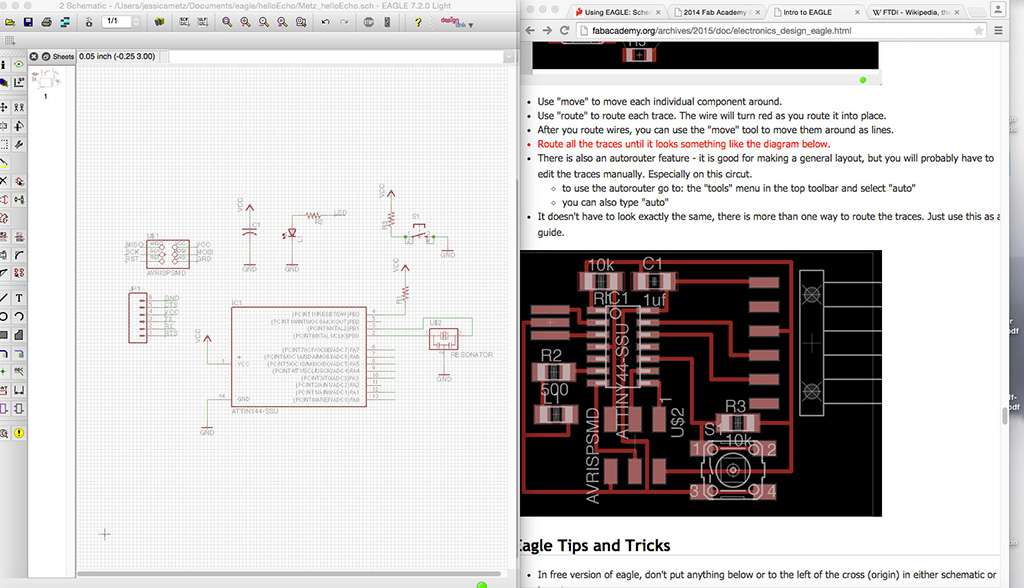
Task: Select the Value tool
Action: click(x=19, y=237)
